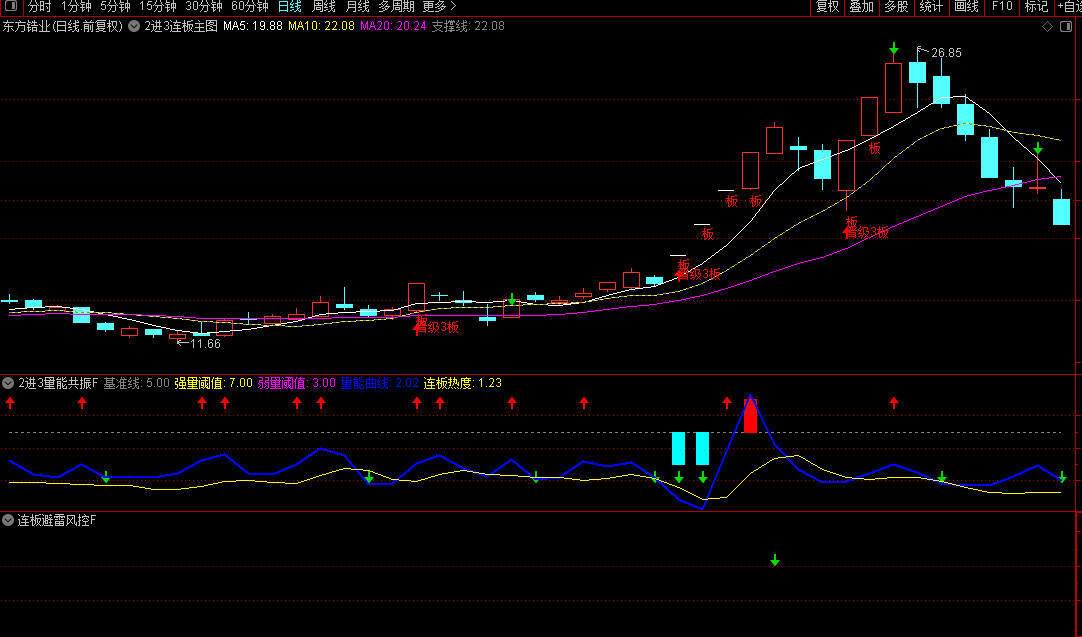Switch to 1分钟 period
1082x637 pixels.
point(76,6)
